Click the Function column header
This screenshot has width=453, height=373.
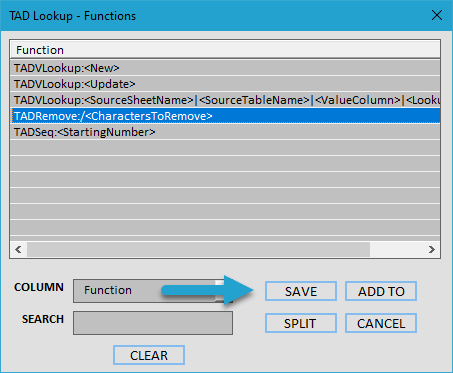[x=225, y=50]
